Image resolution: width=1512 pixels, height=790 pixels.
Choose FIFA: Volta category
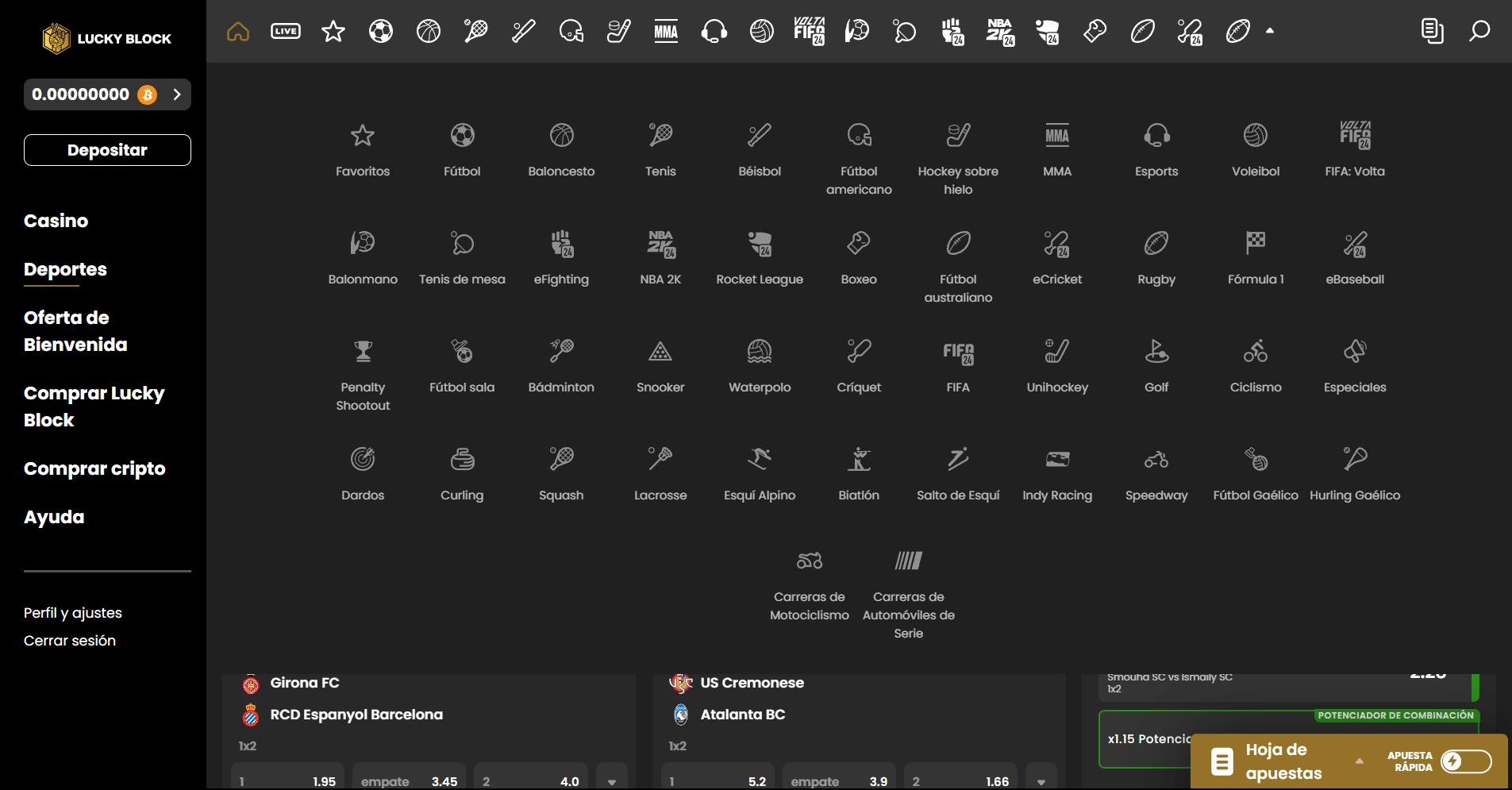click(1355, 150)
